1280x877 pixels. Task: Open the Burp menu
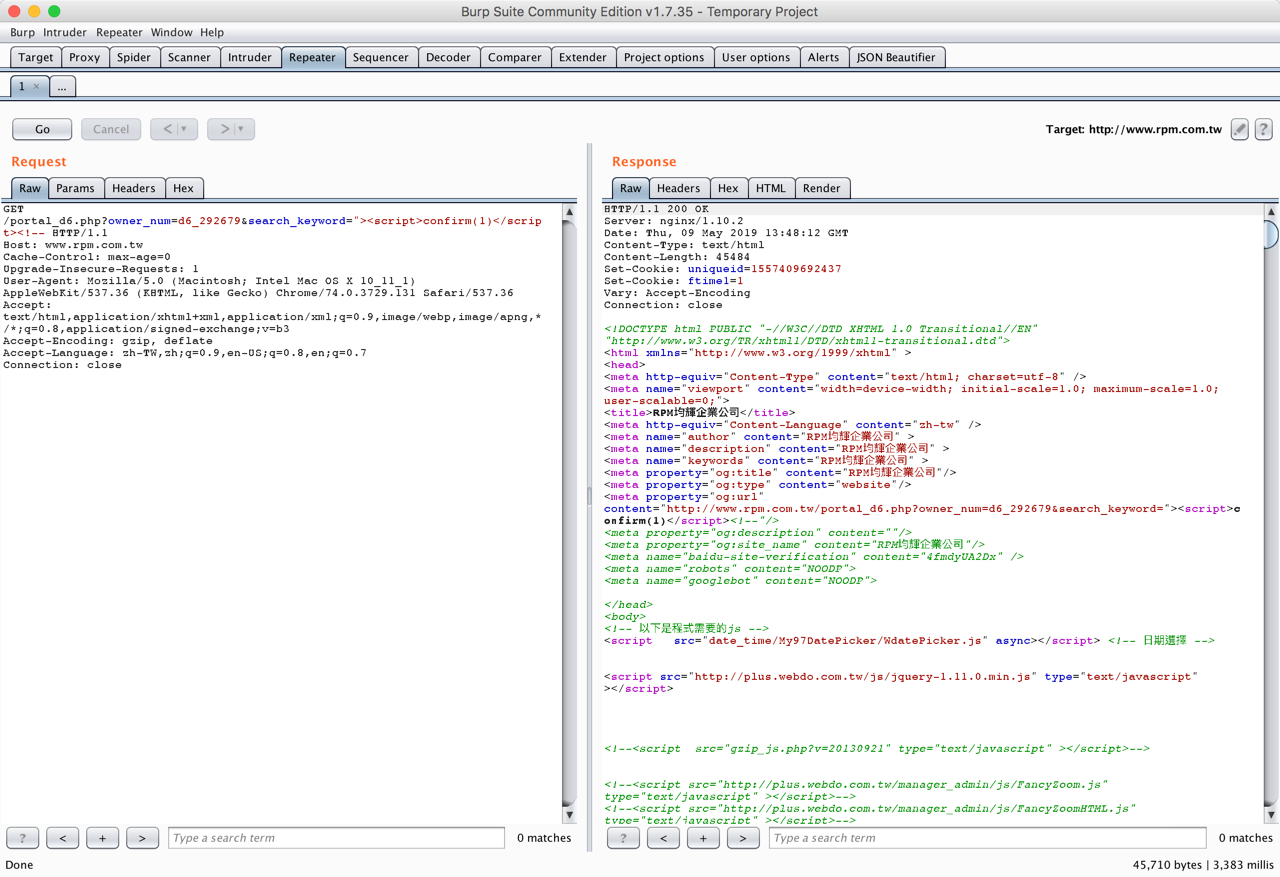tap(22, 32)
